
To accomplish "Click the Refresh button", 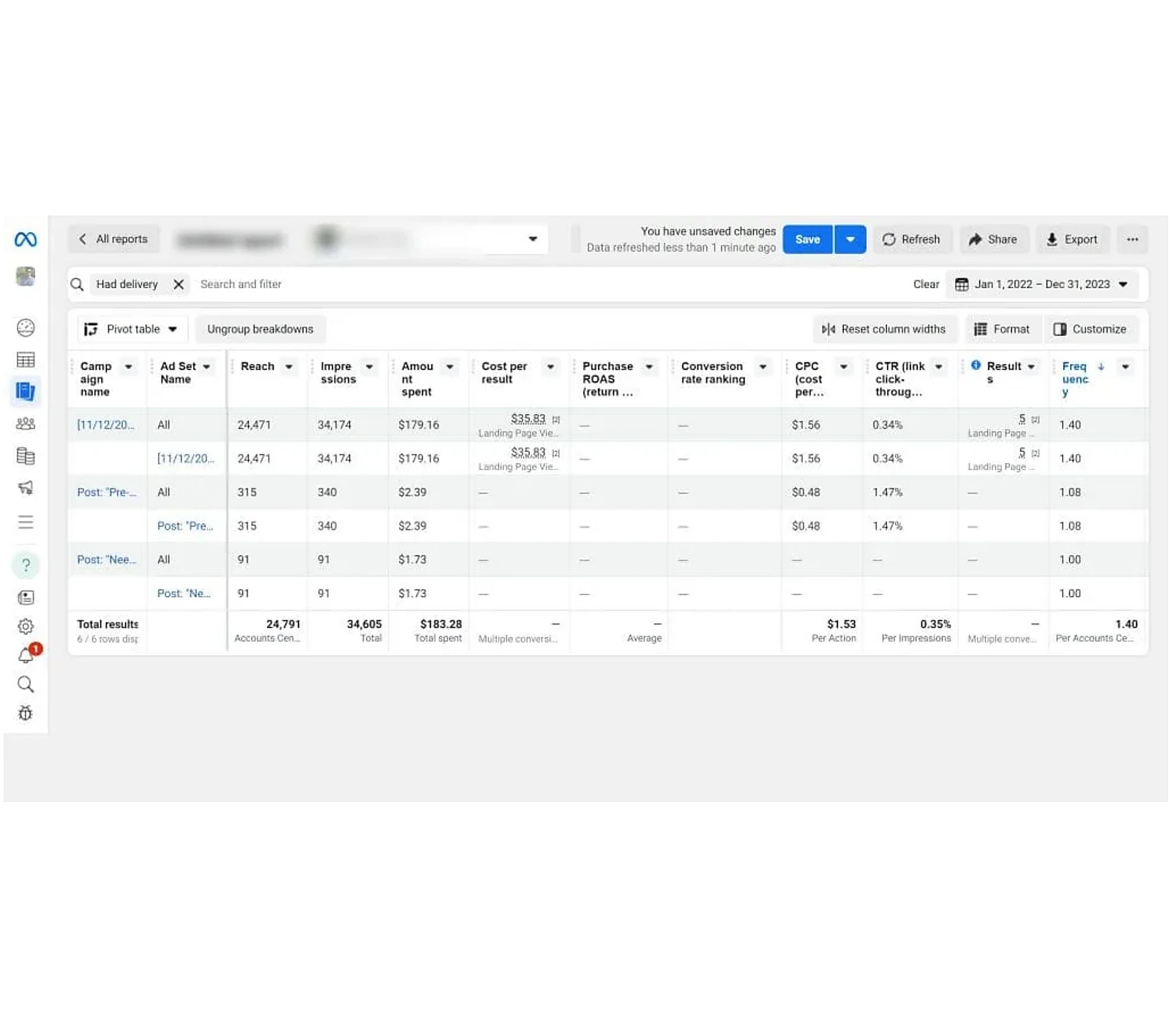I will 912,239.
